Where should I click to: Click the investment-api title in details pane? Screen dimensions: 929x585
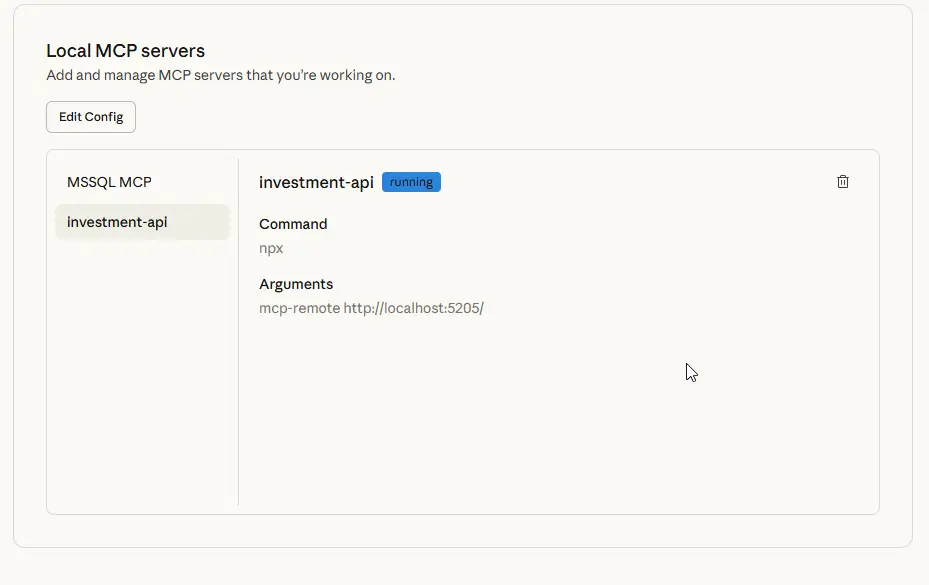click(x=316, y=182)
